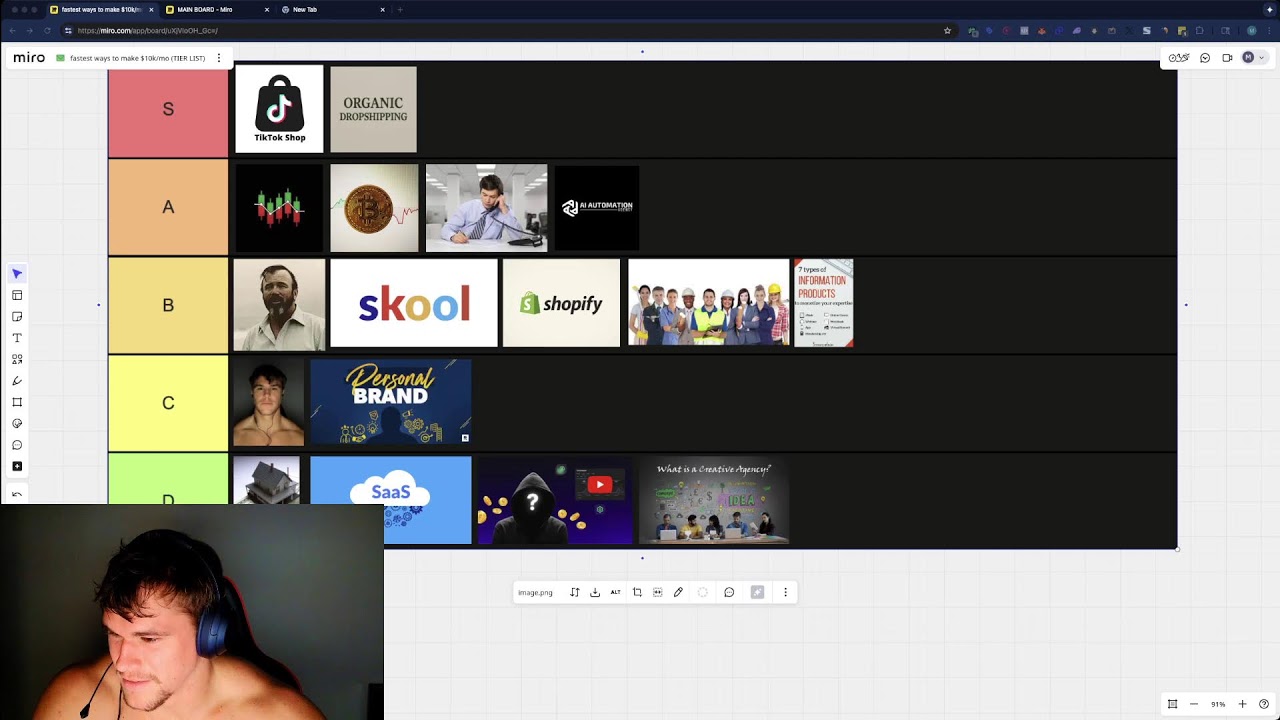The width and height of the screenshot is (1280, 720).
Task: Zoom in the board
Action: pos(1242,704)
